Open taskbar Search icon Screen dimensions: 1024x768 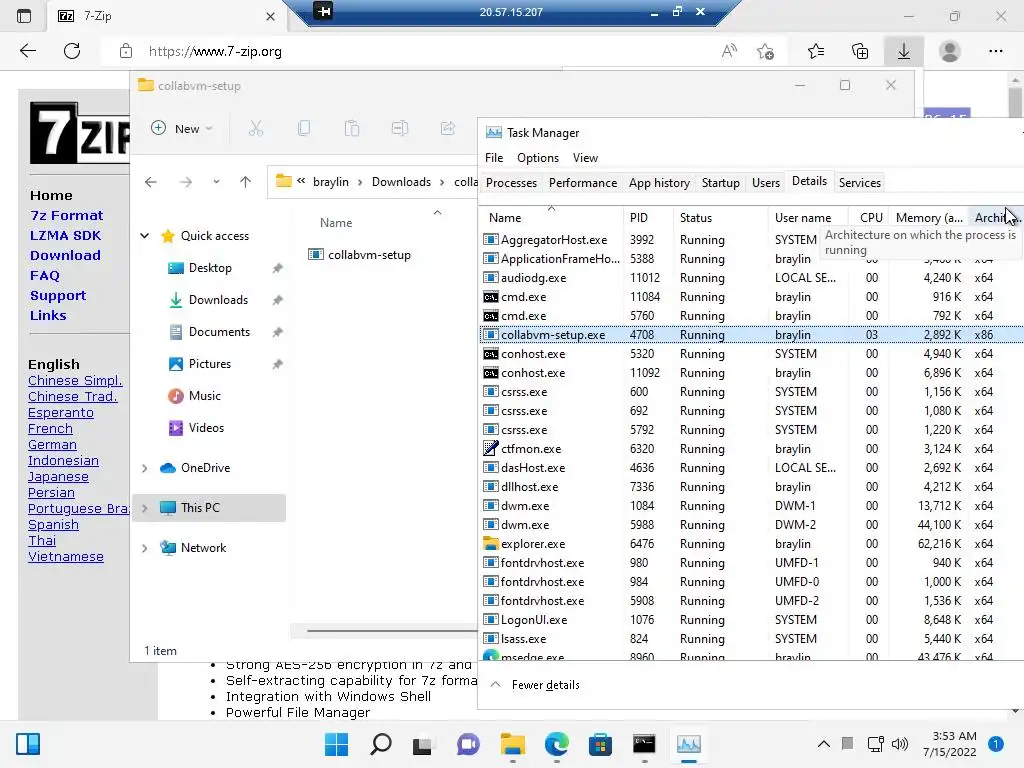[381, 744]
